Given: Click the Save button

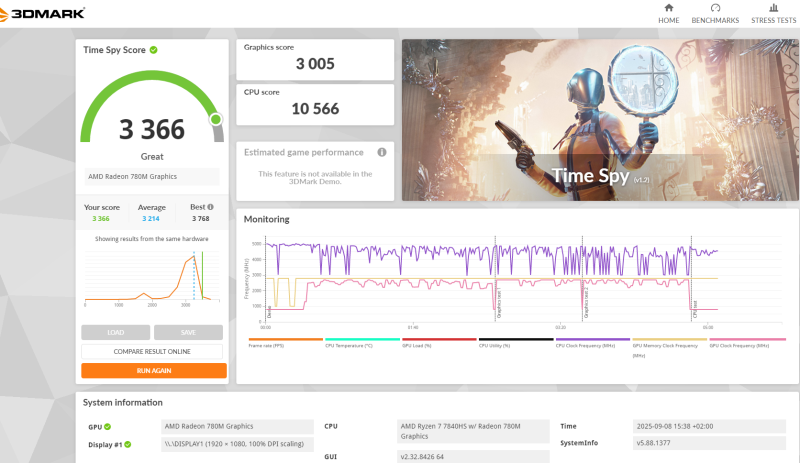Looking at the screenshot, I should pyautogui.click(x=188, y=332).
